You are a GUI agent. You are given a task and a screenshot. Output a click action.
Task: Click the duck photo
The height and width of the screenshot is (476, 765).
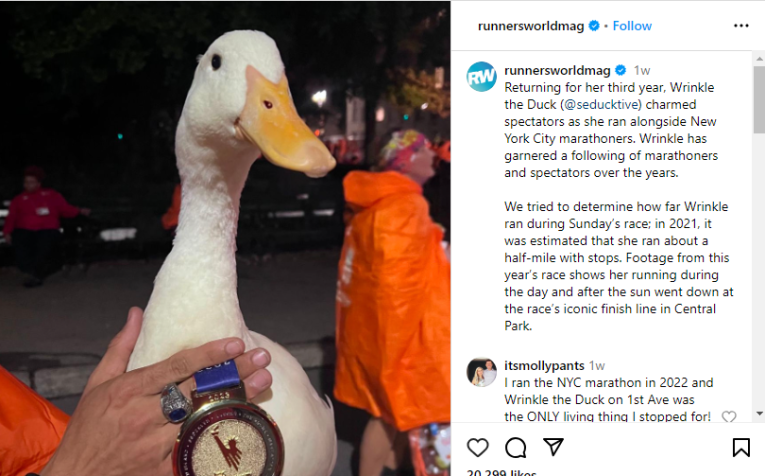click(x=225, y=238)
